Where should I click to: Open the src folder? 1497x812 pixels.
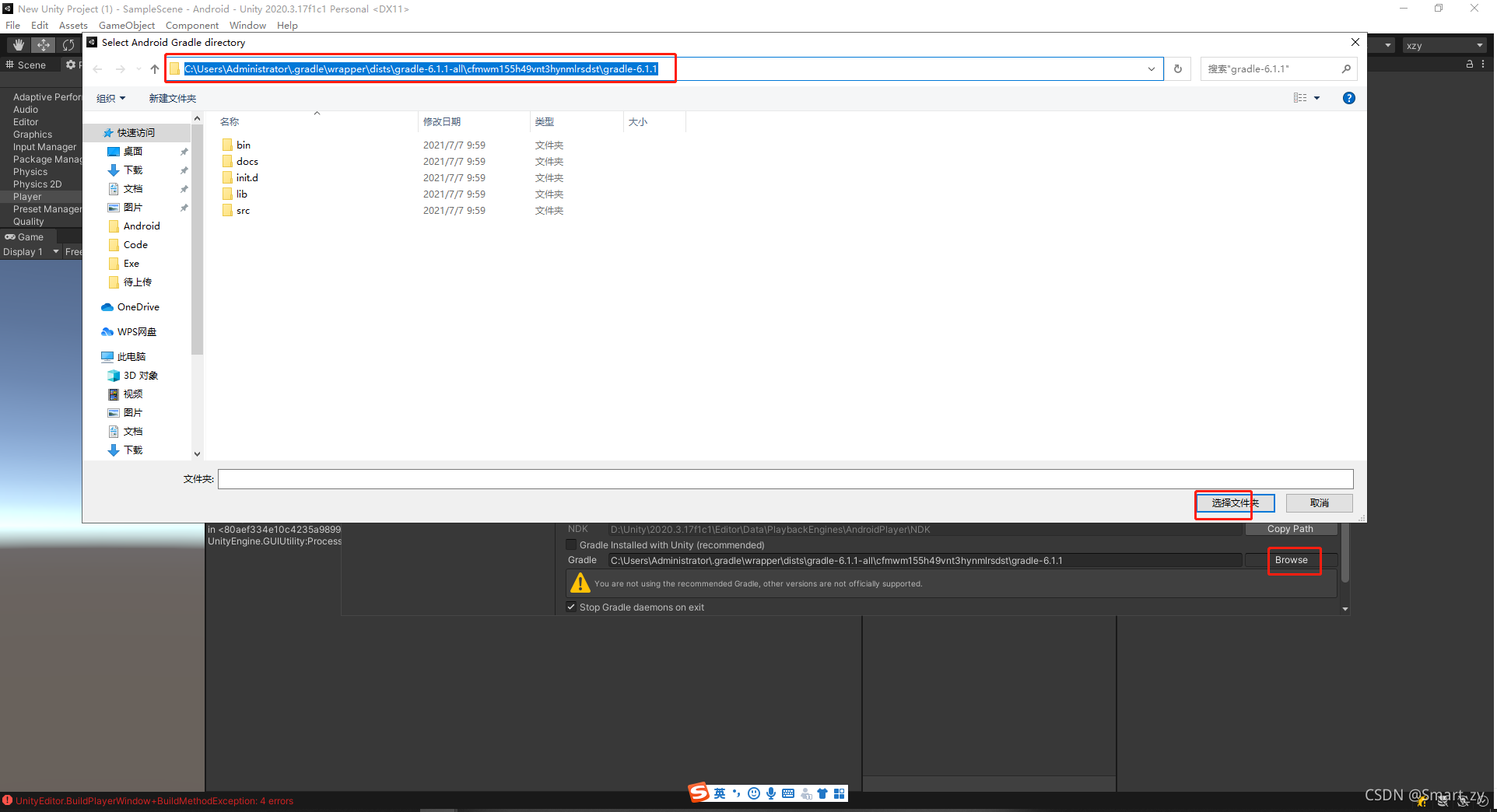tap(243, 210)
